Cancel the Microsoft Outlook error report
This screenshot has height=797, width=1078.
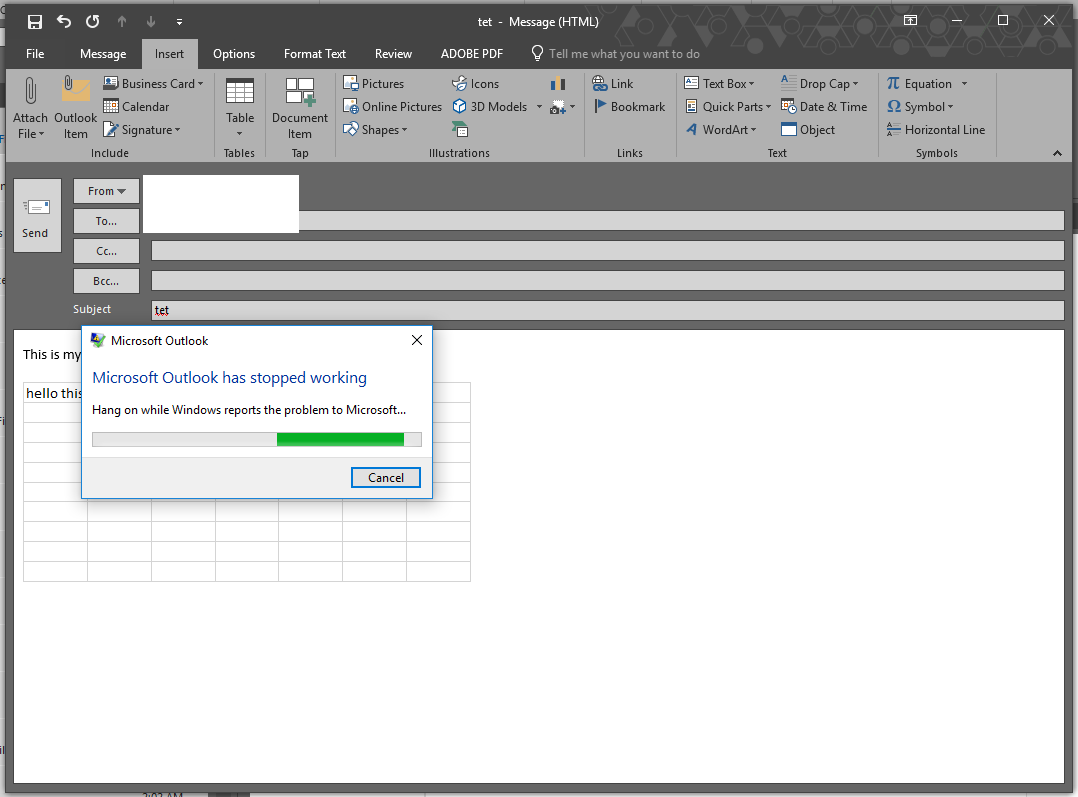pyautogui.click(x=386, y=477)
